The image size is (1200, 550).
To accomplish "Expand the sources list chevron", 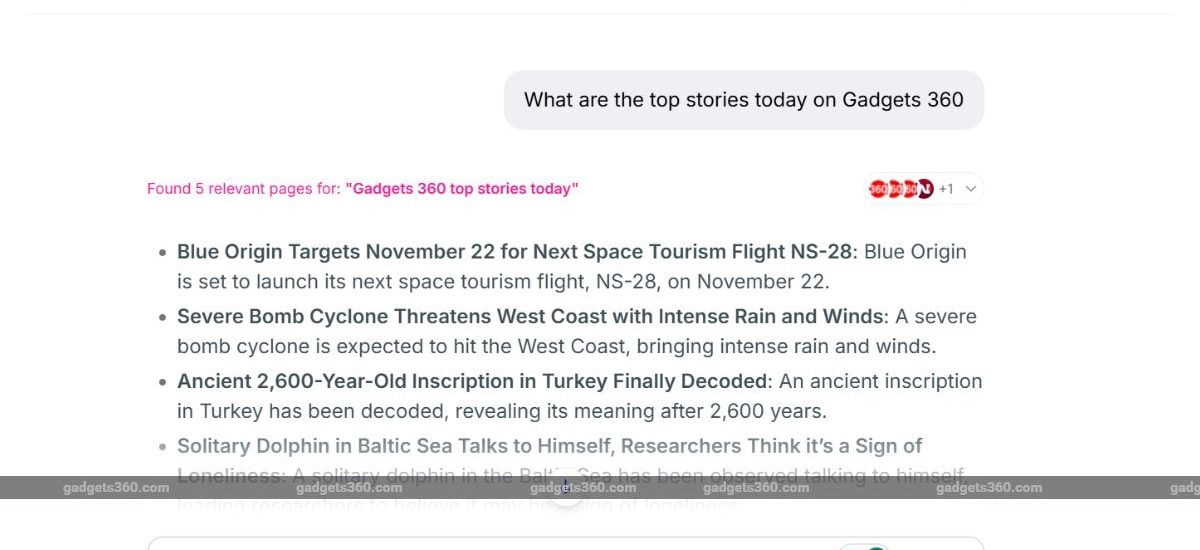I will (969, 189).
